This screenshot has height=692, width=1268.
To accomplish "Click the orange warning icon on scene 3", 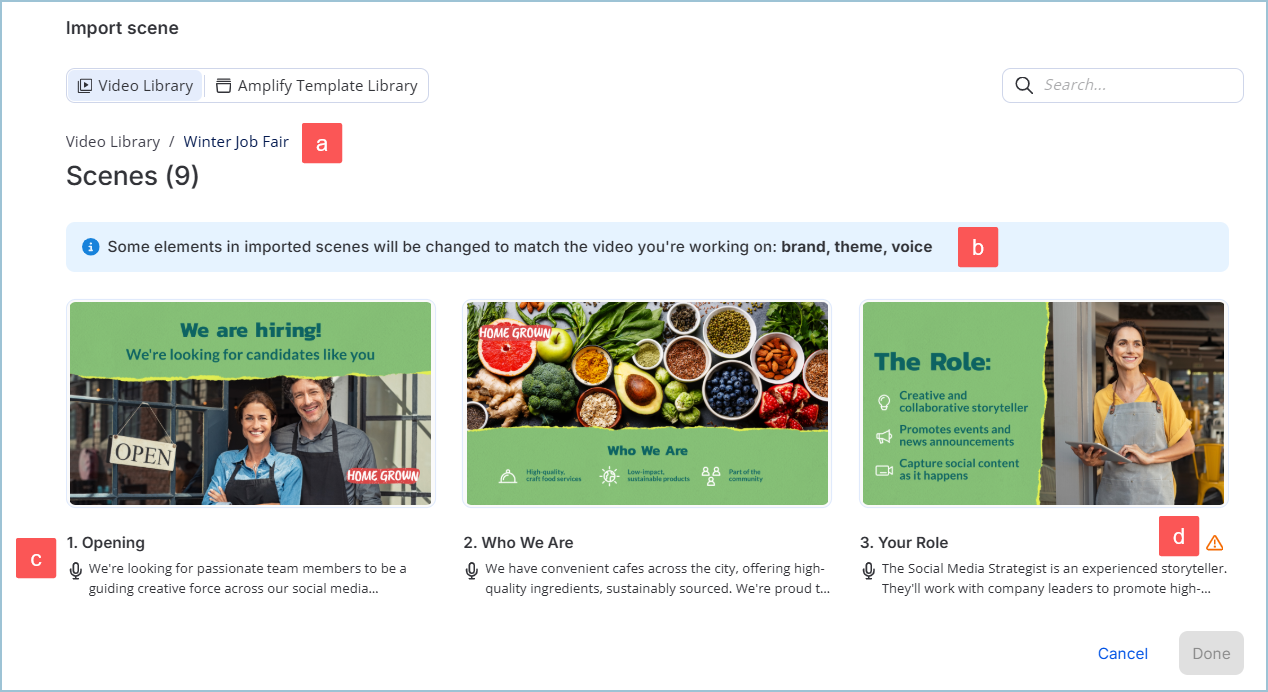I will (x=1215, y=543).
